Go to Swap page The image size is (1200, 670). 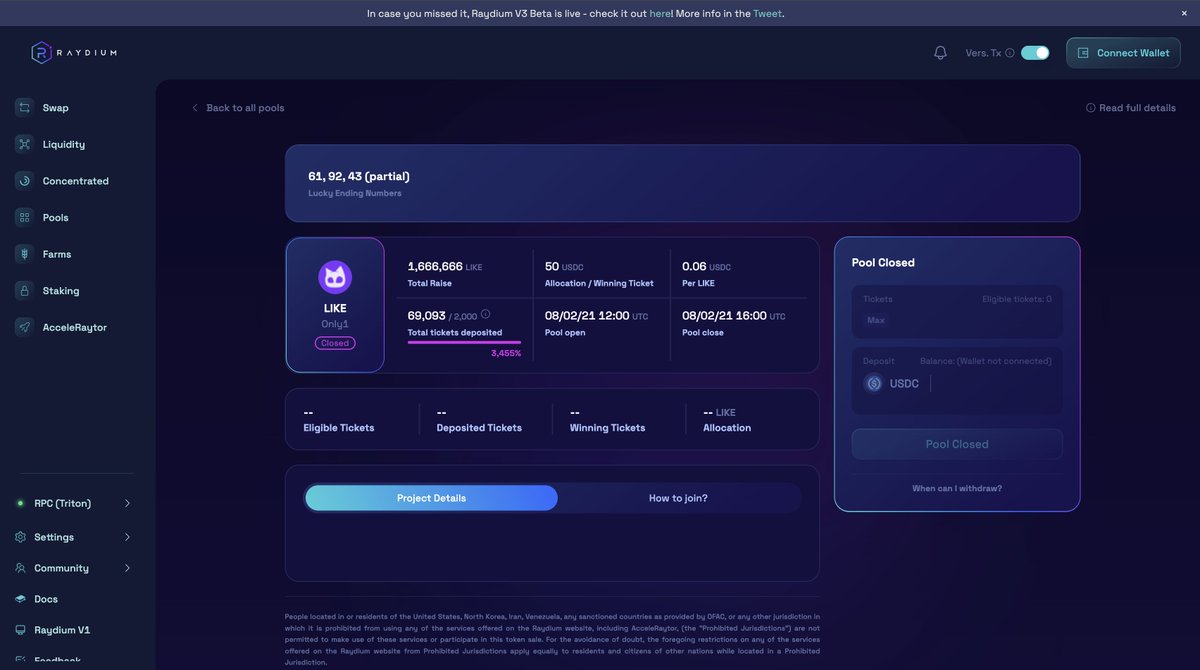click(55, 107)
